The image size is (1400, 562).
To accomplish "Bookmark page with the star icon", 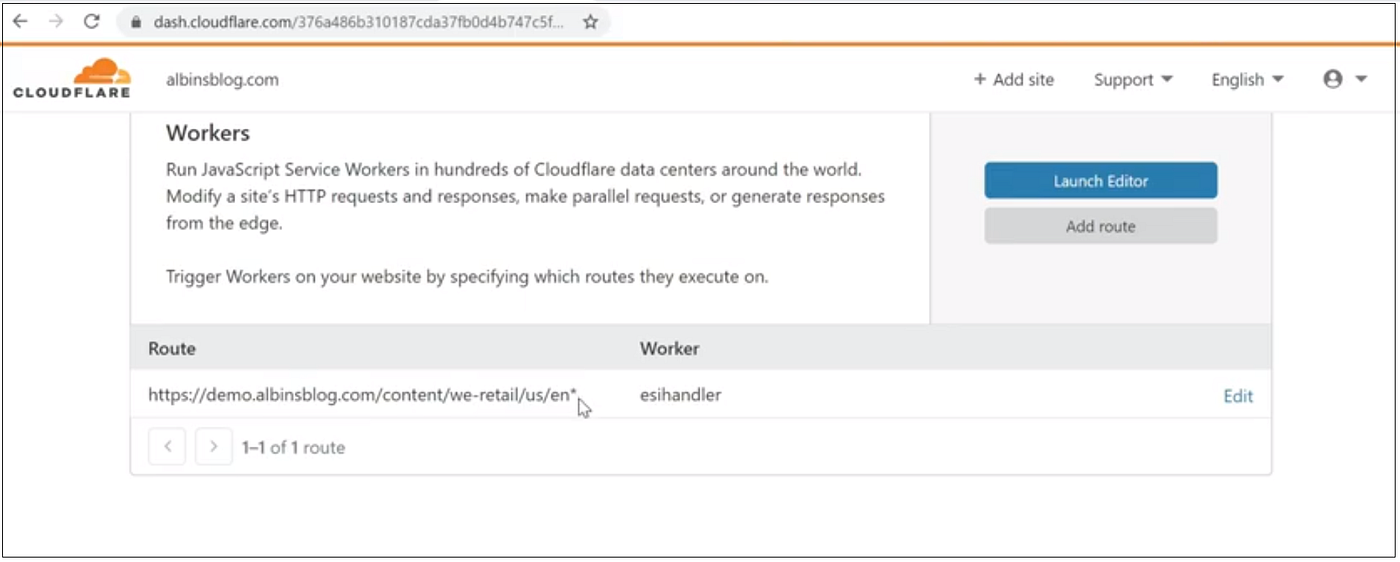I will click(x=590, y=21).
